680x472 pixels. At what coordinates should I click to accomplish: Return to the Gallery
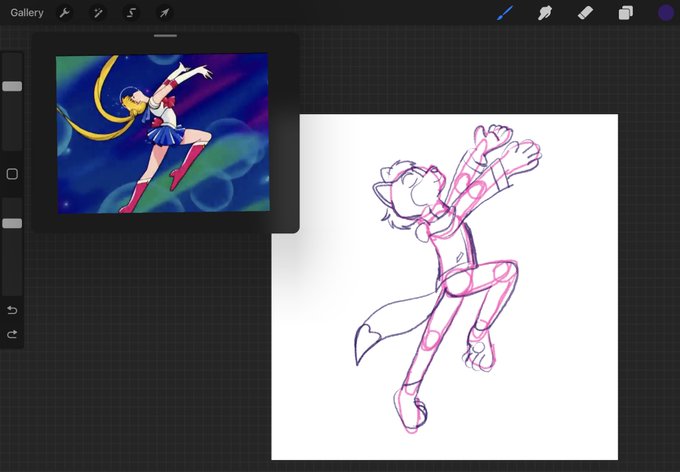coord(27,13)
